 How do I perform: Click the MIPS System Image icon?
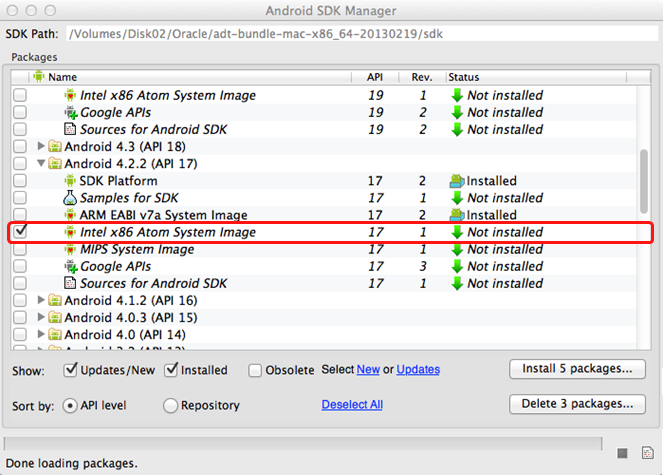69,249
